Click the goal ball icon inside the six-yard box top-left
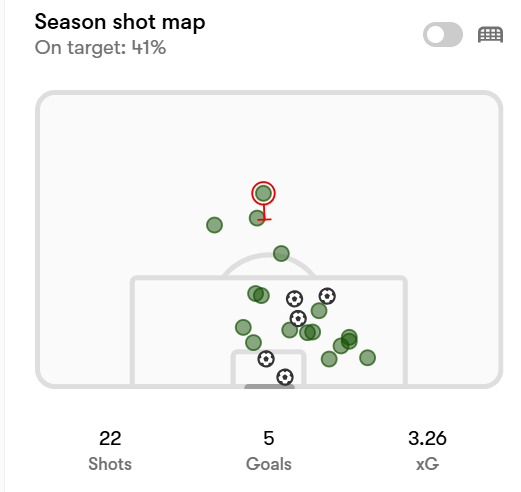 click(266, 359)
